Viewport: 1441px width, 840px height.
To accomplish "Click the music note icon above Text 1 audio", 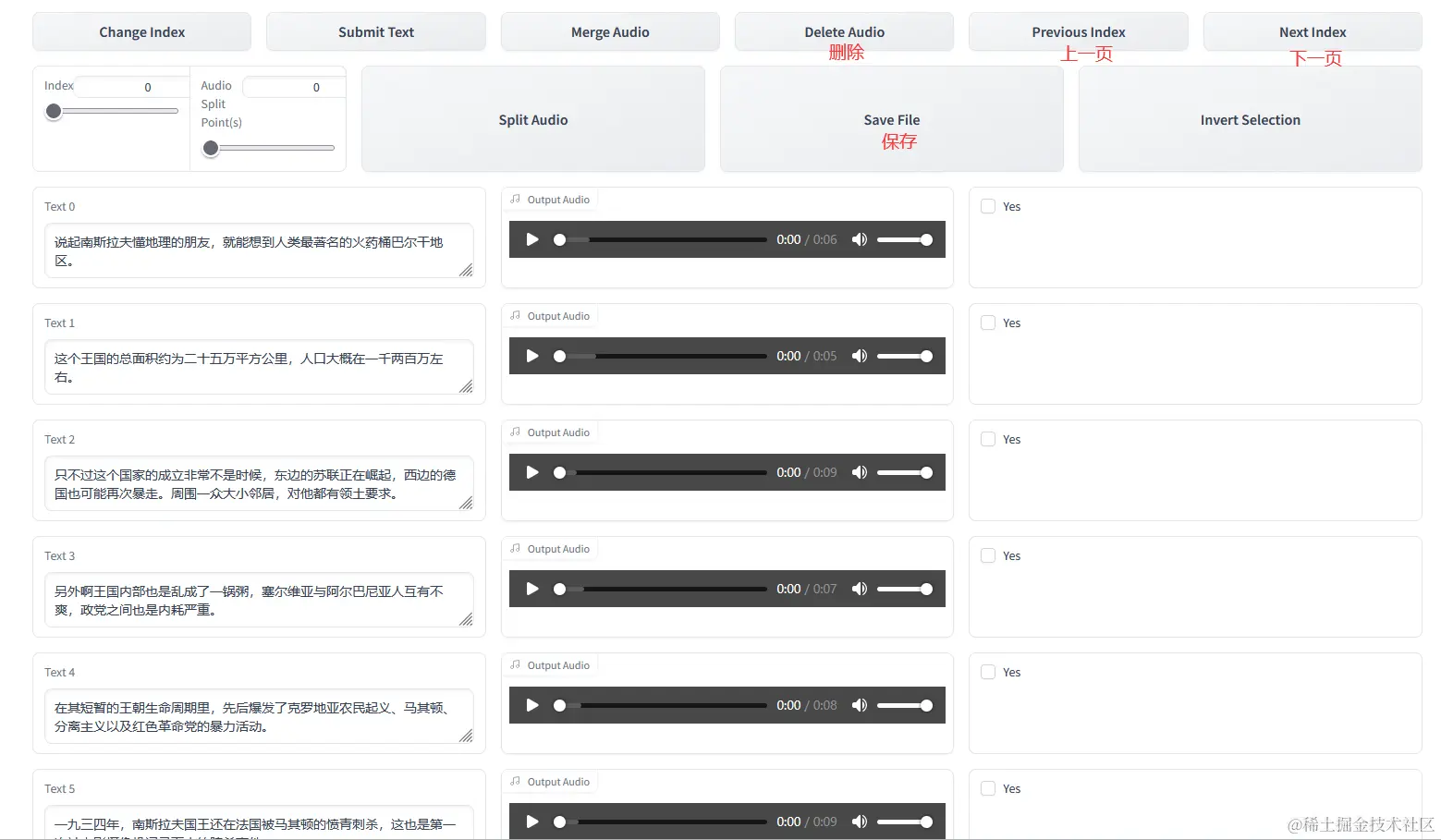I will coord(516,315).
